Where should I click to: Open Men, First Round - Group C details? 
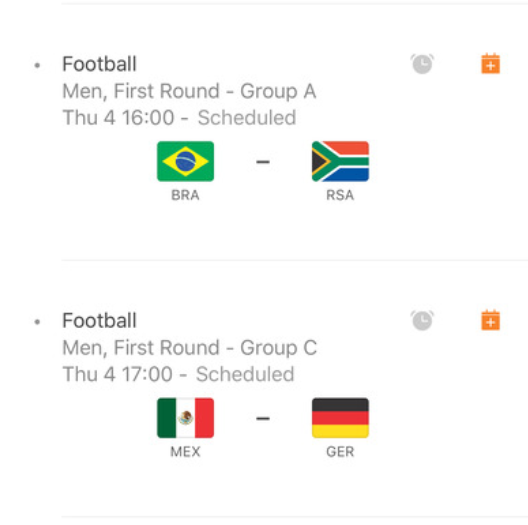(x=190, y=348)
